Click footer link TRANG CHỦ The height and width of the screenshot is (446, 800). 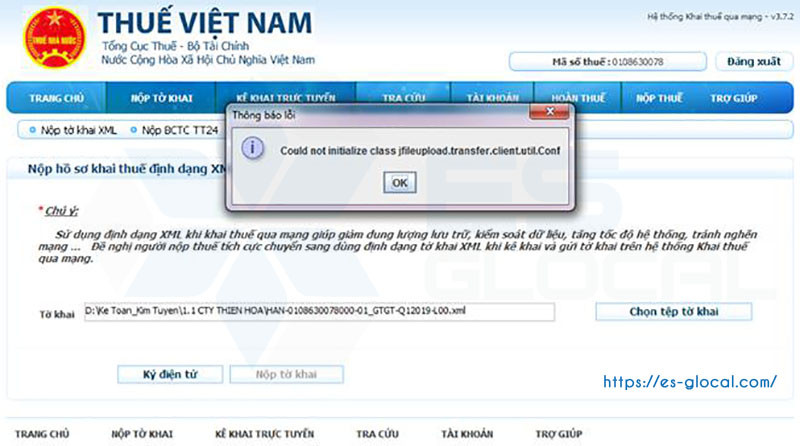(x=42, y=434)
